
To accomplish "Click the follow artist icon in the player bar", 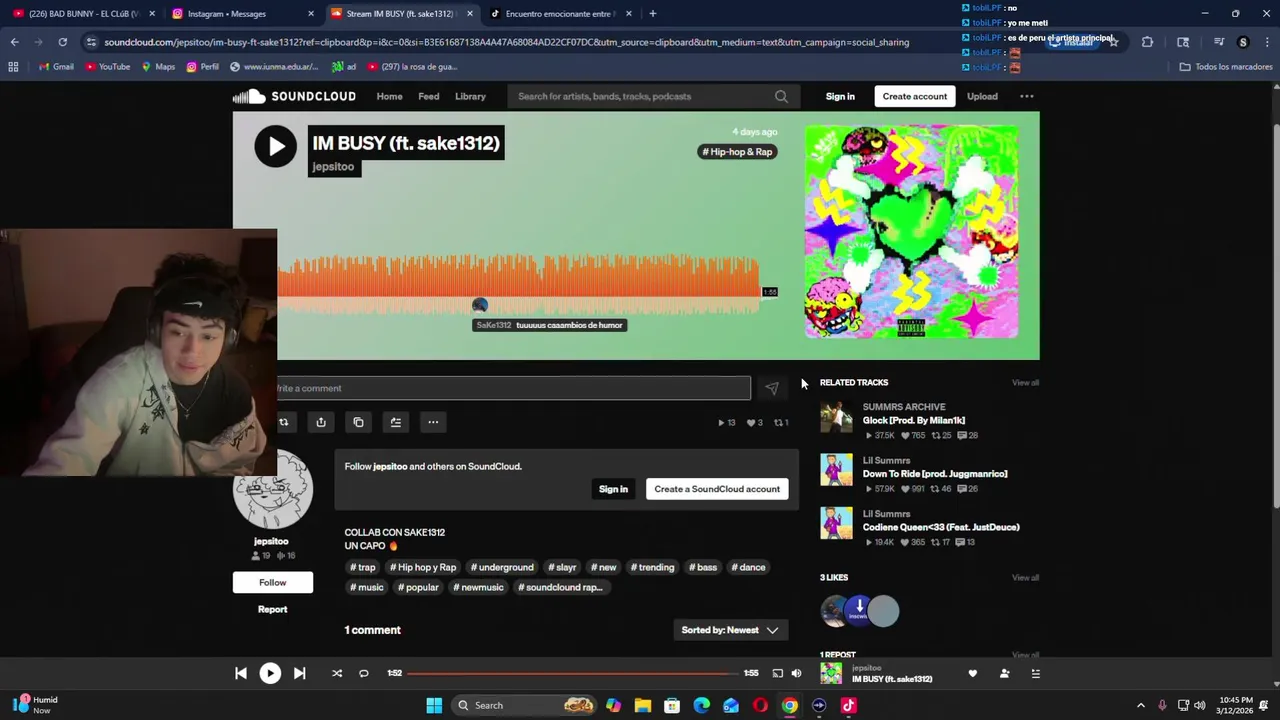I will [1004, 673].
